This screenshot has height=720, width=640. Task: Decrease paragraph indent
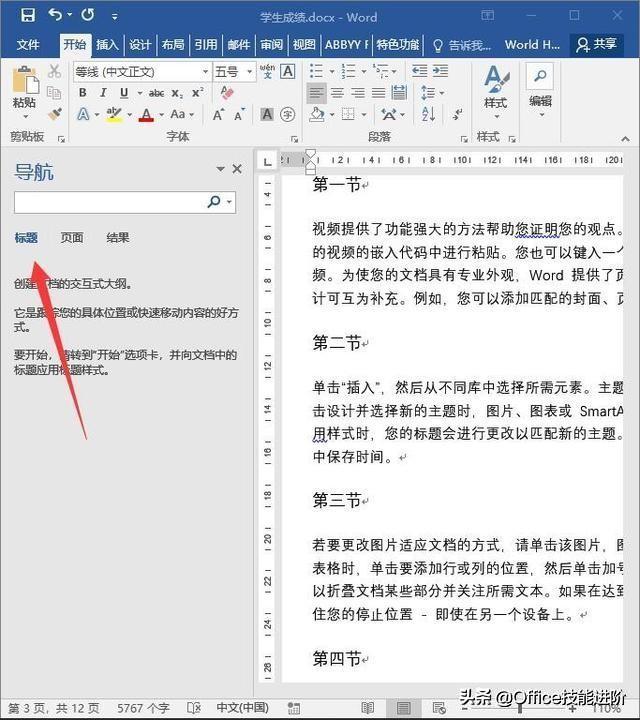[419, 71]
